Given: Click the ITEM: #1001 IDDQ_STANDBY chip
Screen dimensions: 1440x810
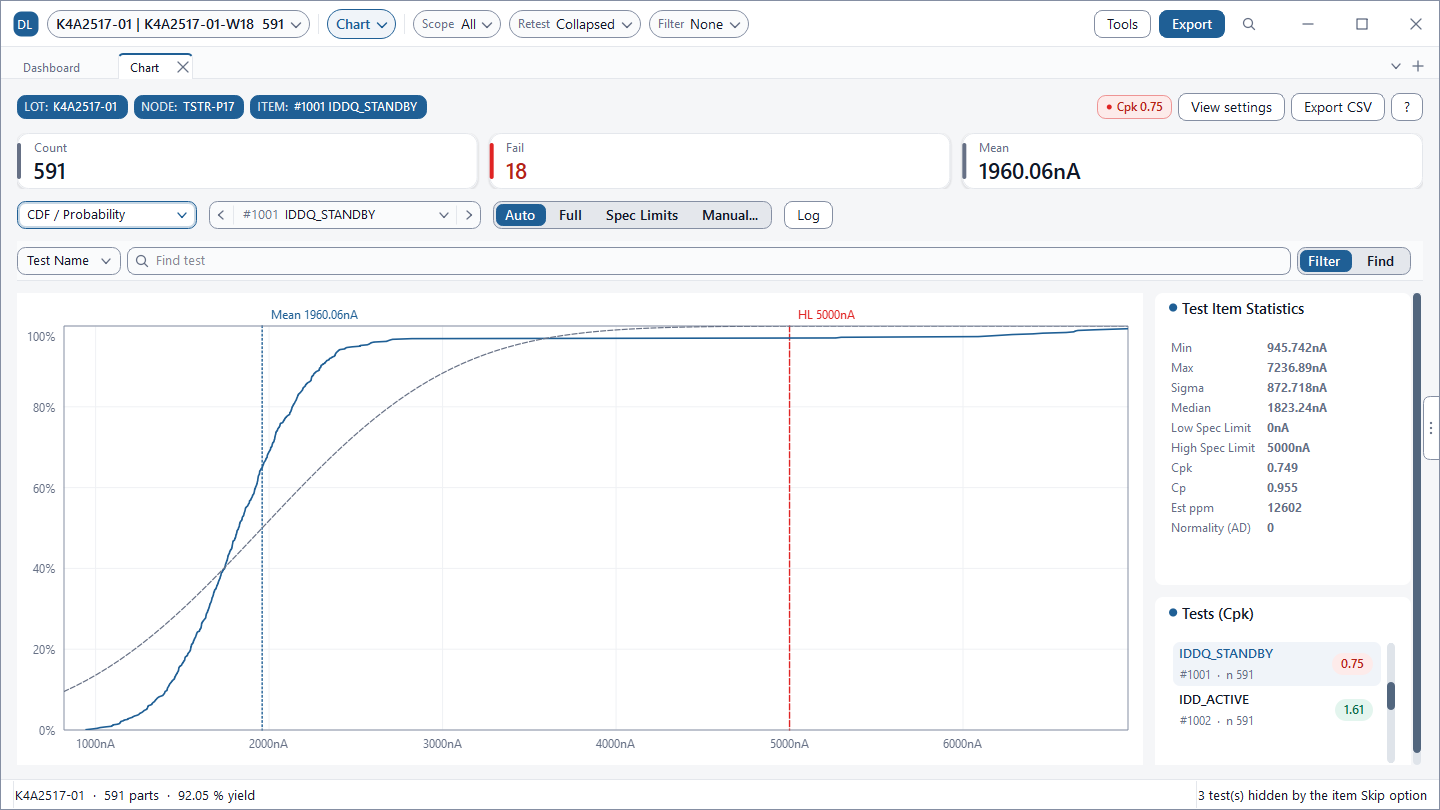Looking at the screenshot, I should (x=338, y=107).
